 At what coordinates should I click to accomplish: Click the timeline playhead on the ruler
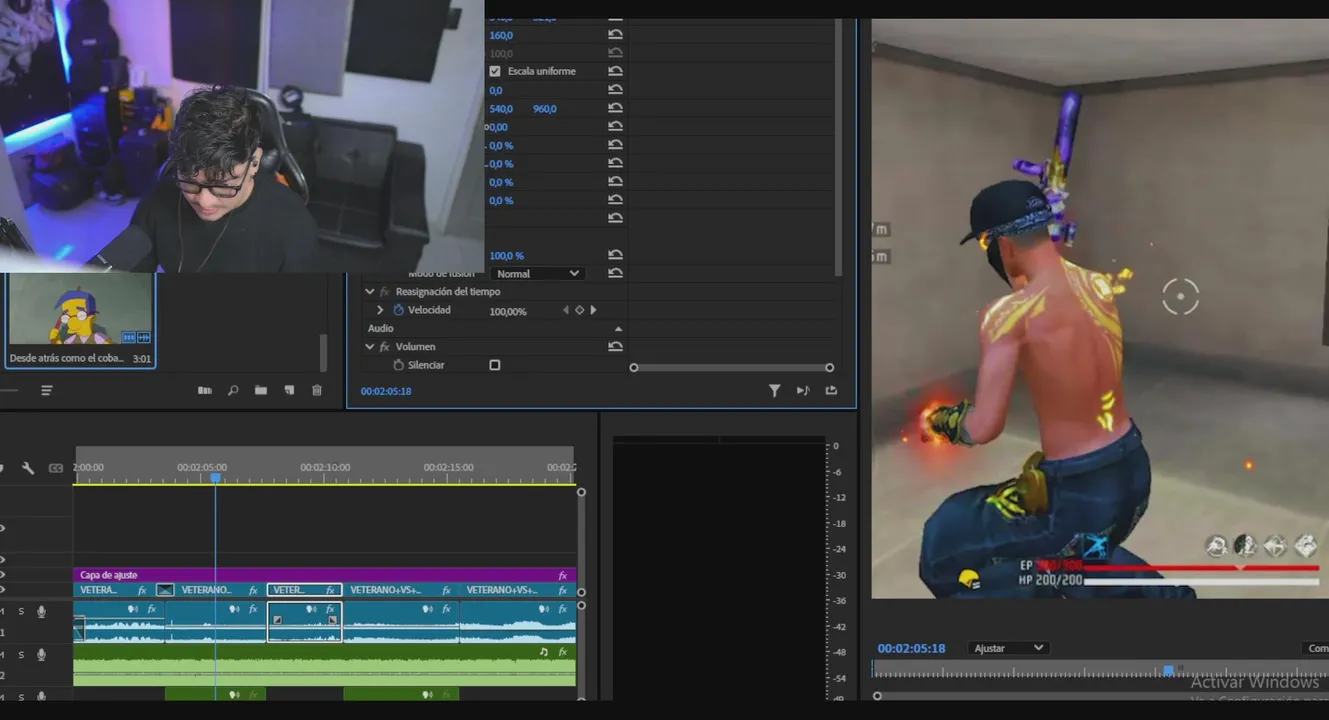(x=215, y=478)
